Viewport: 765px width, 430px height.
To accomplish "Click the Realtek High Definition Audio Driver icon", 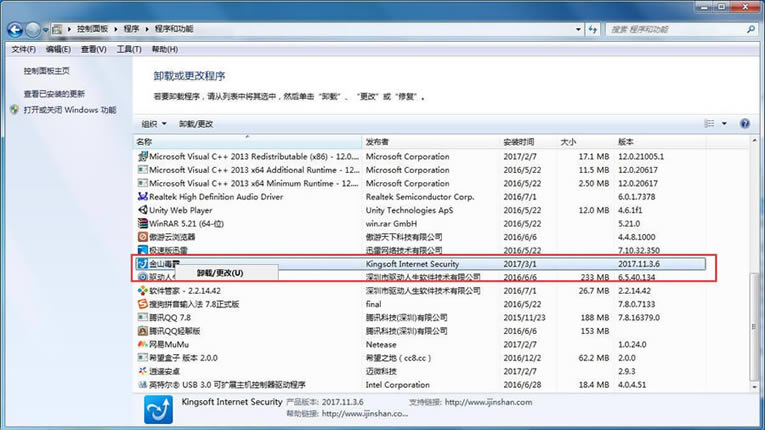I will pos(142,197).
